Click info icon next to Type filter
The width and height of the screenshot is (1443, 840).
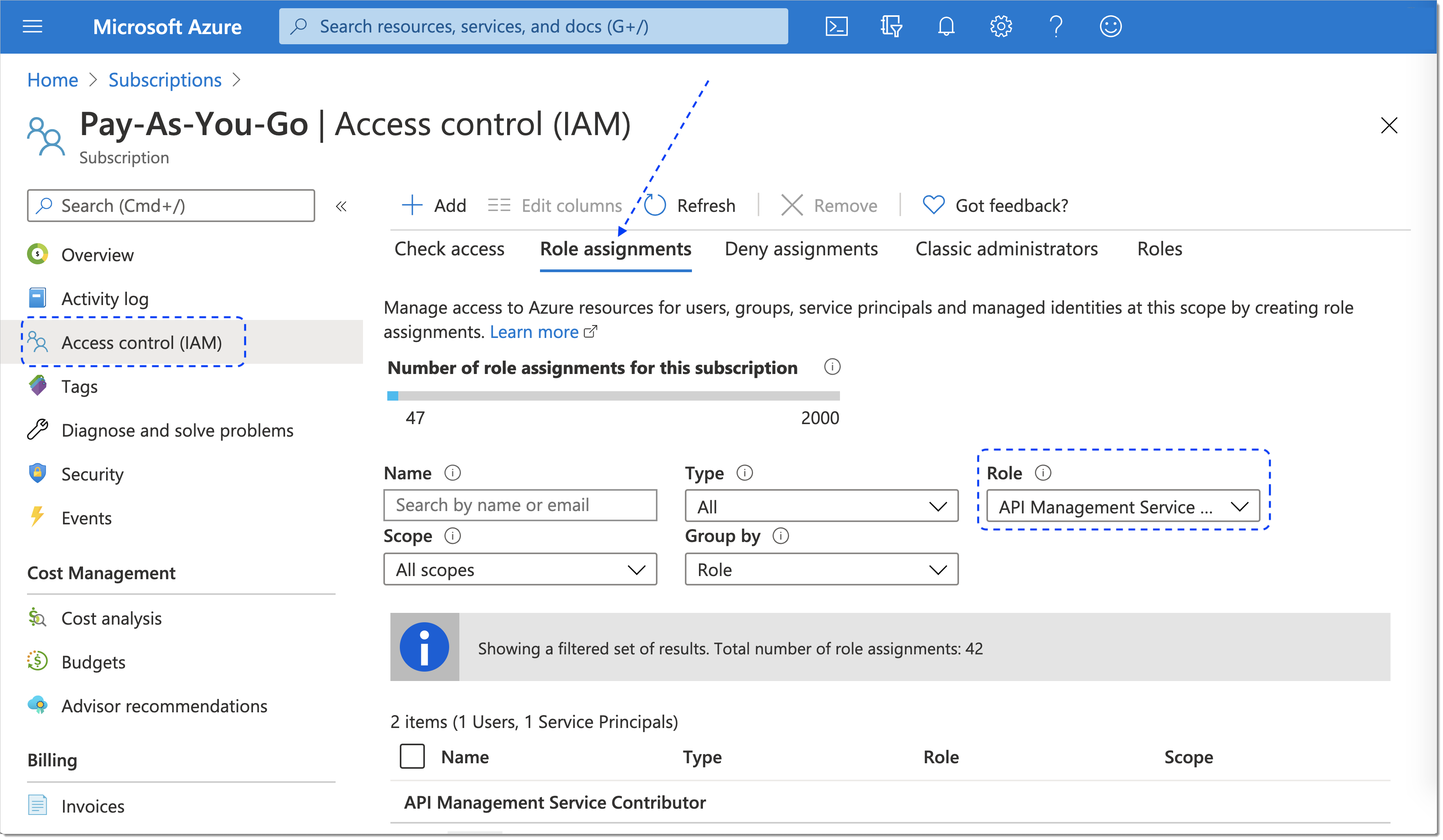click(744, 473)
